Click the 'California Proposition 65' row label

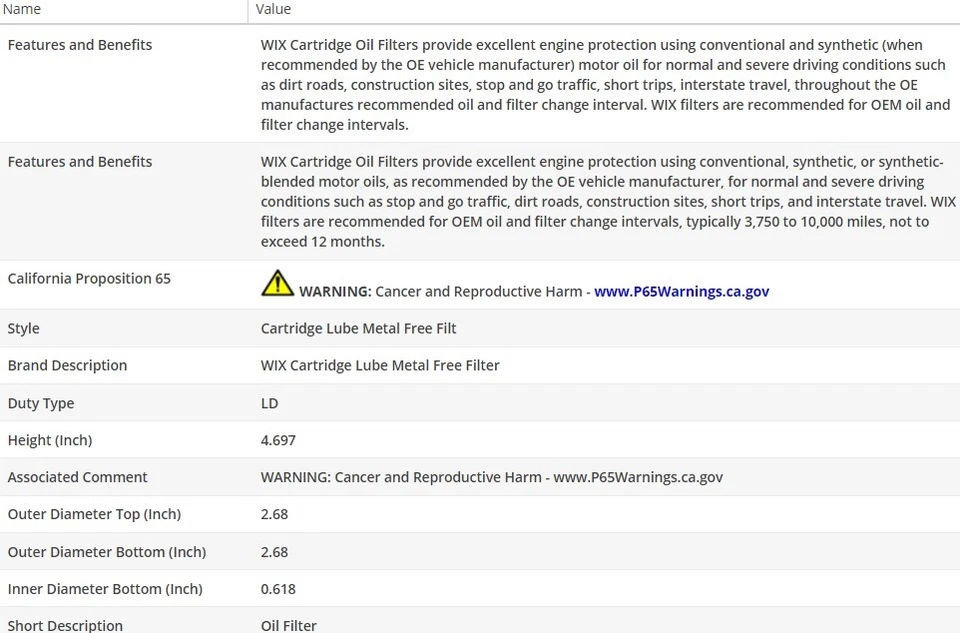[x=89, y=279]
